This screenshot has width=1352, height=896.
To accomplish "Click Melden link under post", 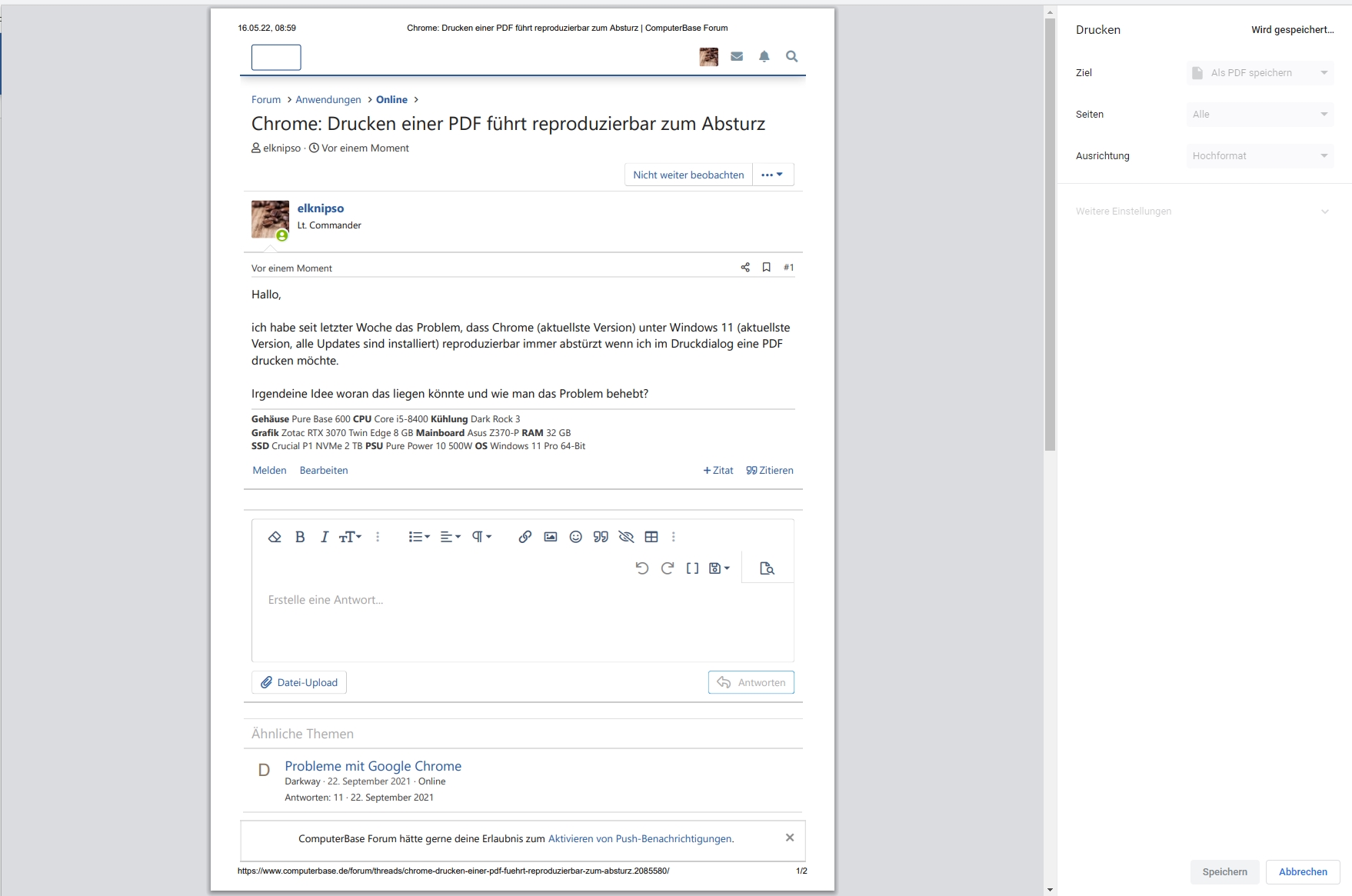I will (x=269, y=470).
